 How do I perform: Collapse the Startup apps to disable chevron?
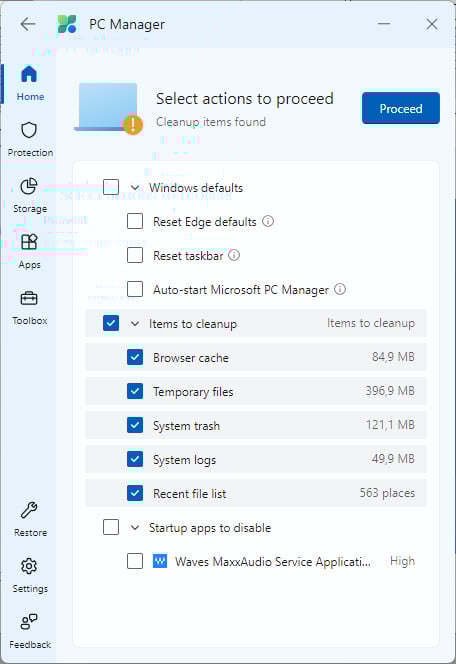[135, 528]
